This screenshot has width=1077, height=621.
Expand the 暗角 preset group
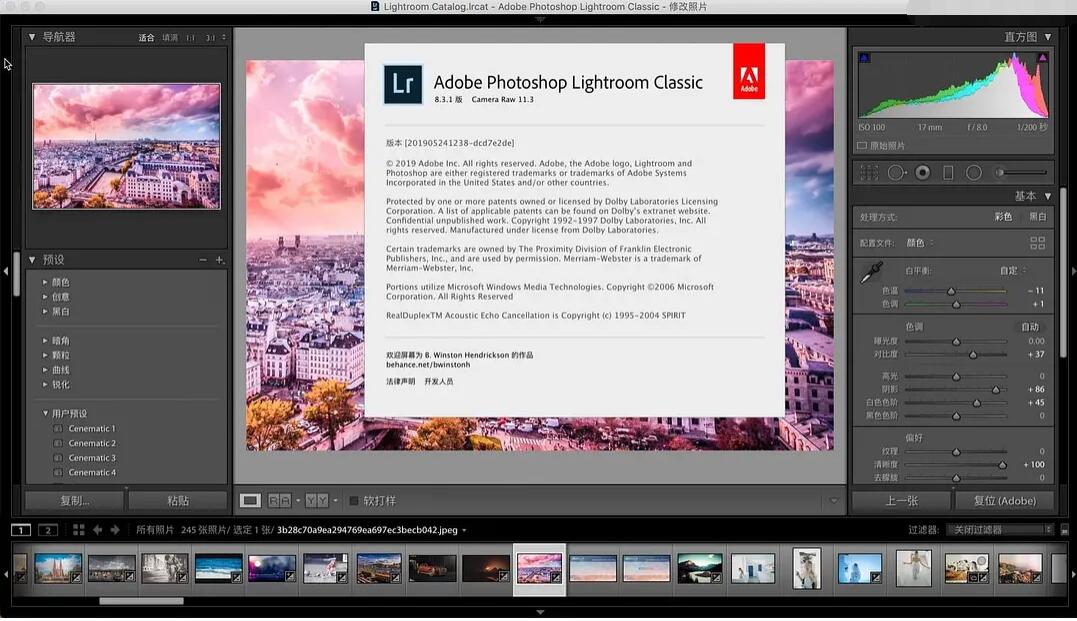click(x=45, y=341)
